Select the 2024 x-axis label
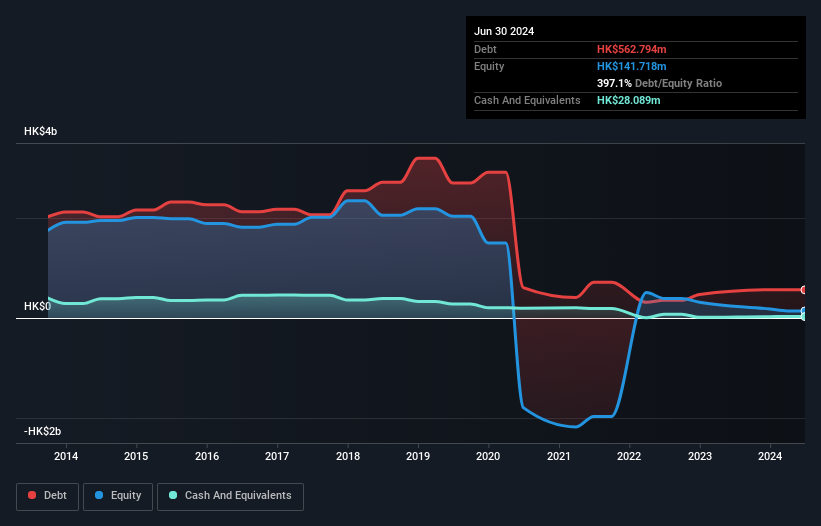The height and width of the screenshot is (526, 821). [770, 456]
